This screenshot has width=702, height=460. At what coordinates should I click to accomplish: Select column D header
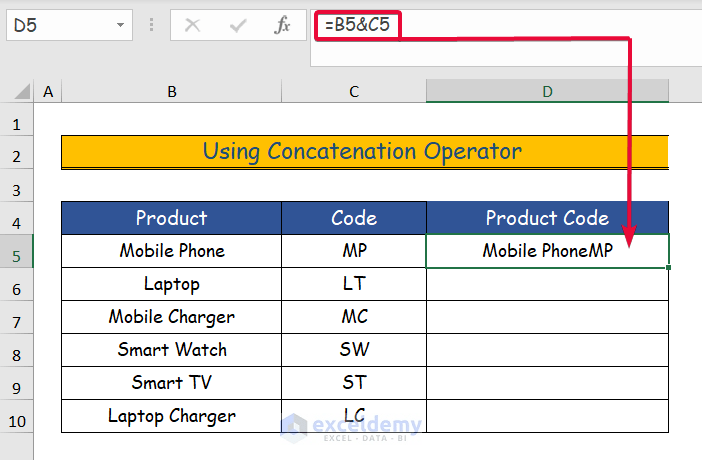click(547, 91)
